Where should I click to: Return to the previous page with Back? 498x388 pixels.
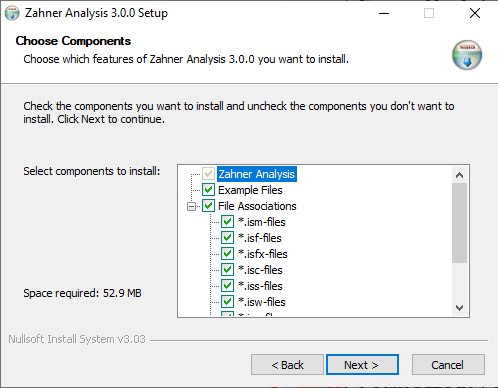[x=287, y=365]
